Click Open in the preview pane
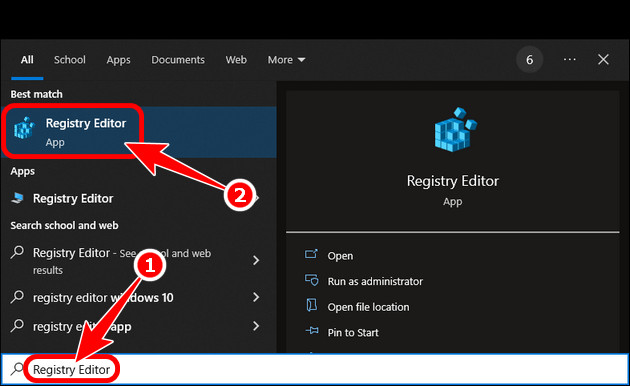Image resolution: width=630 pixels, height=386 pixels. coord(340,256)
